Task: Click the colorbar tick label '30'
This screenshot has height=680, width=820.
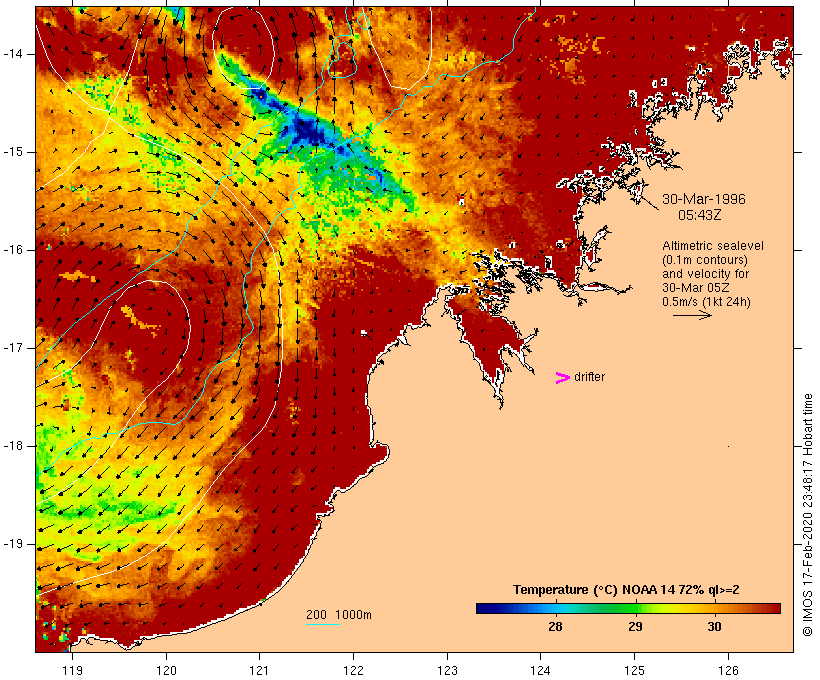Action: tap(714, 626)
